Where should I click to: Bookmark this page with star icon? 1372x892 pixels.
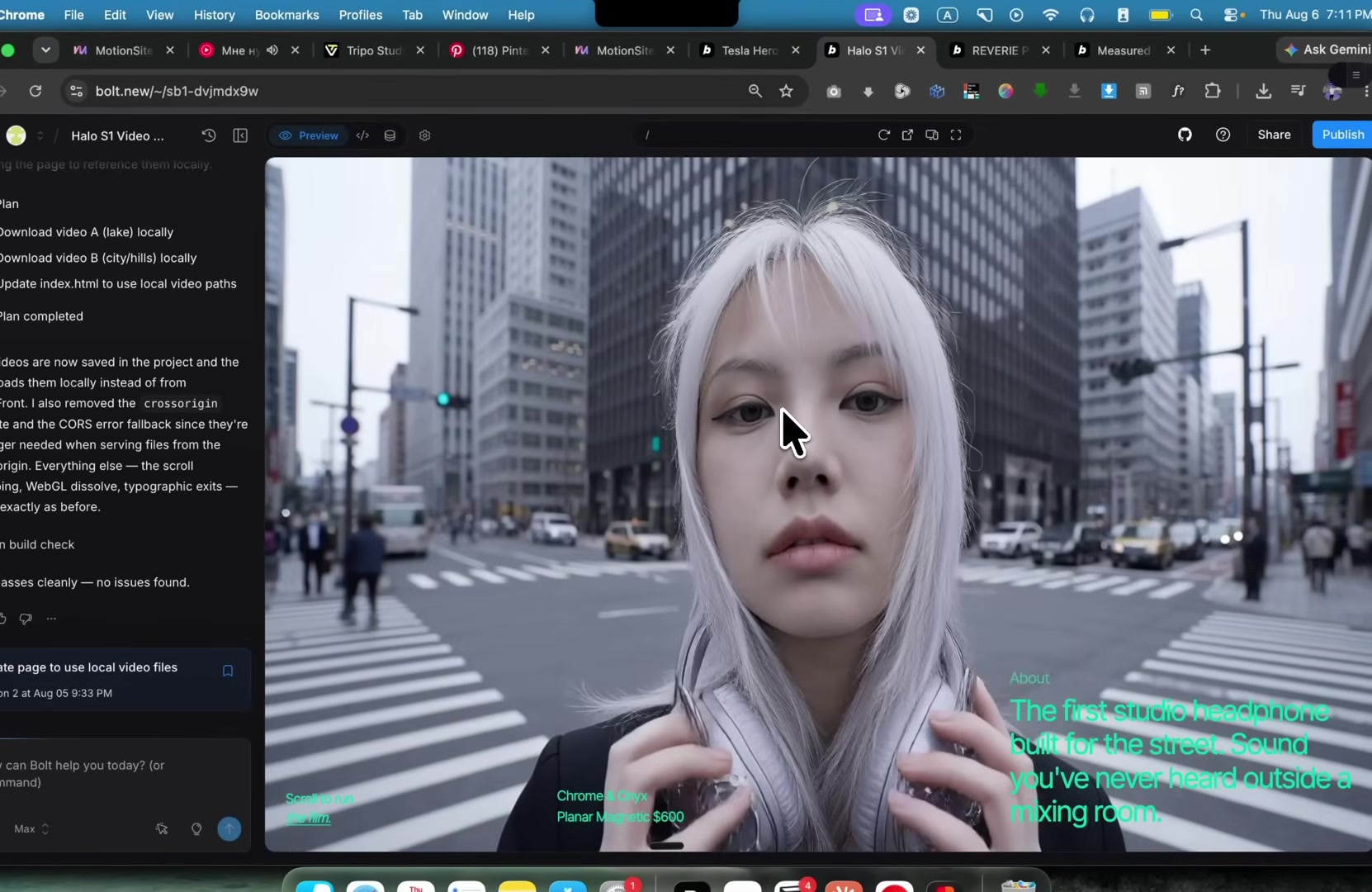pos(786,91)
